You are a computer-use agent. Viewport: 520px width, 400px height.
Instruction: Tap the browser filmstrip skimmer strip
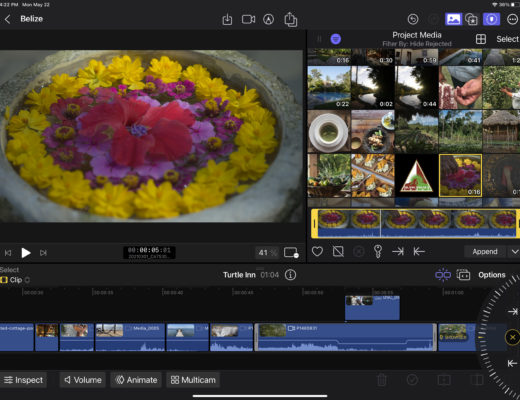415,224
